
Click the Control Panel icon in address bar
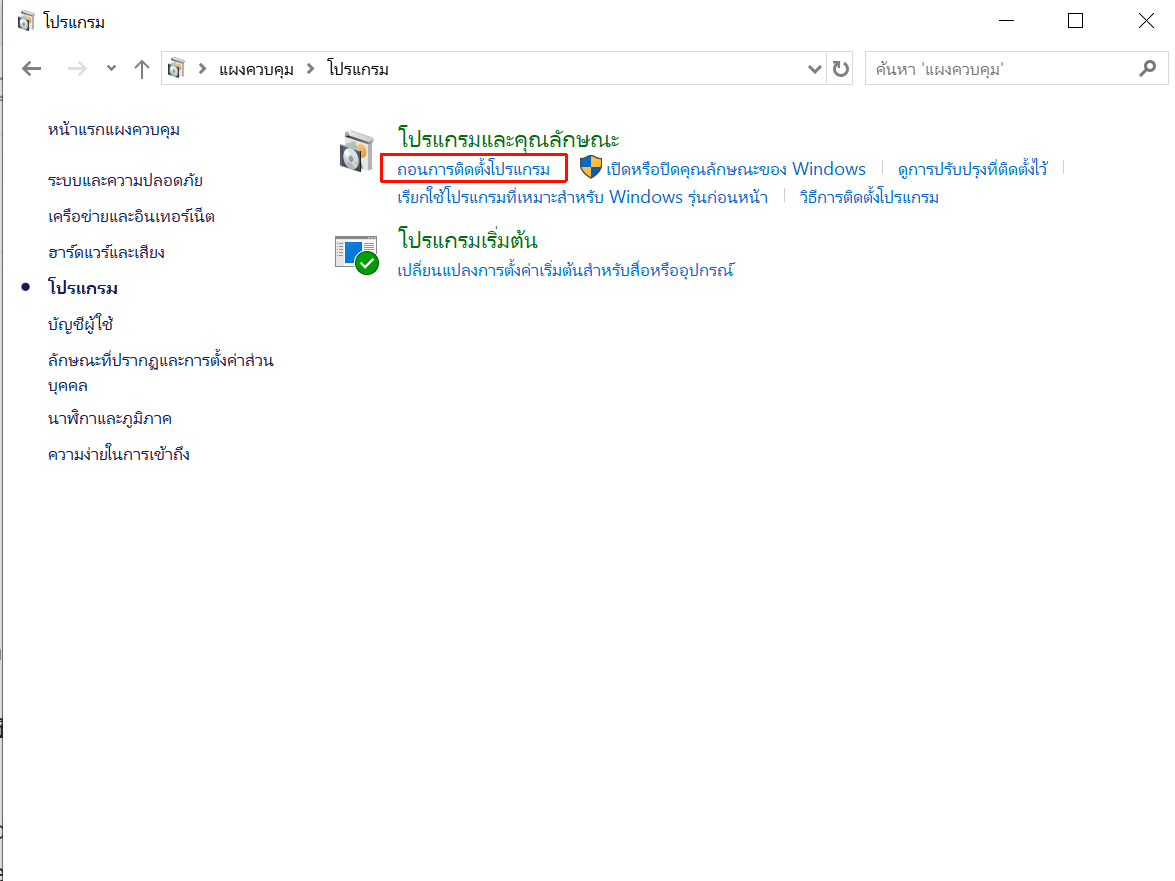(x=178, y=69)
